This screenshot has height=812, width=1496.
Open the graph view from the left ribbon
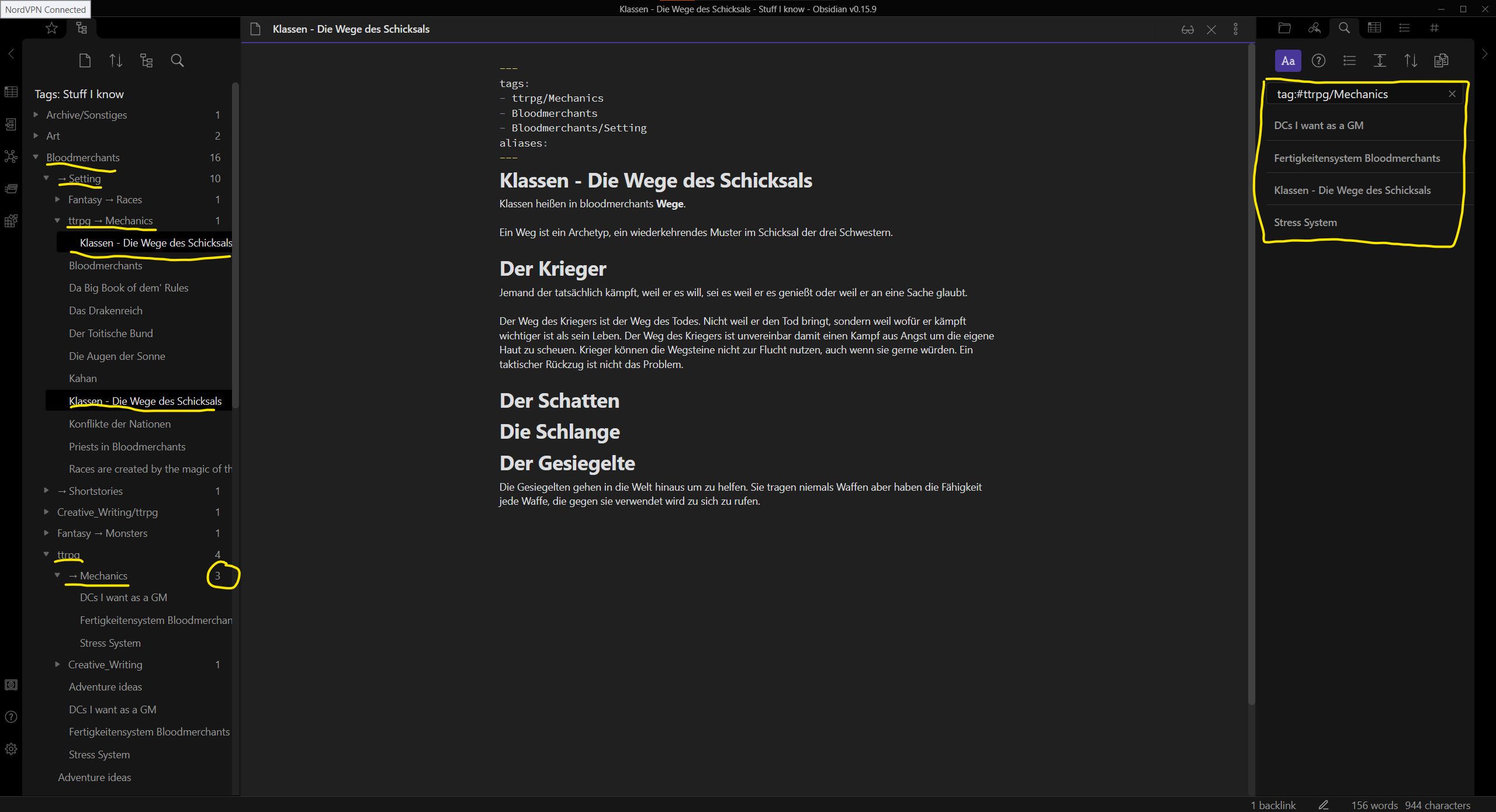coord(11,156)
